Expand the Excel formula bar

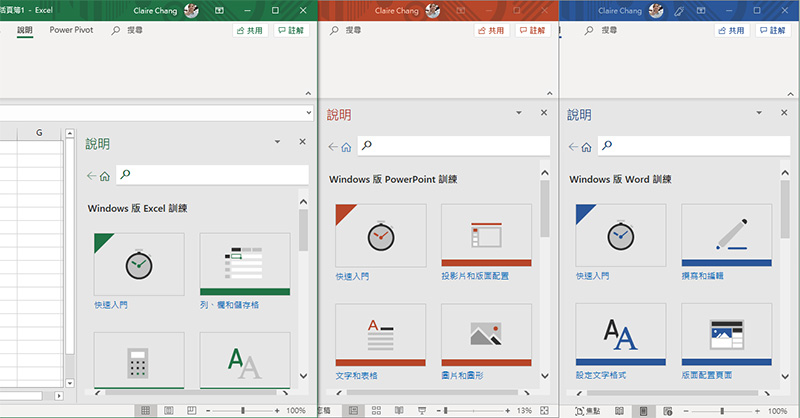pos(308,112)
